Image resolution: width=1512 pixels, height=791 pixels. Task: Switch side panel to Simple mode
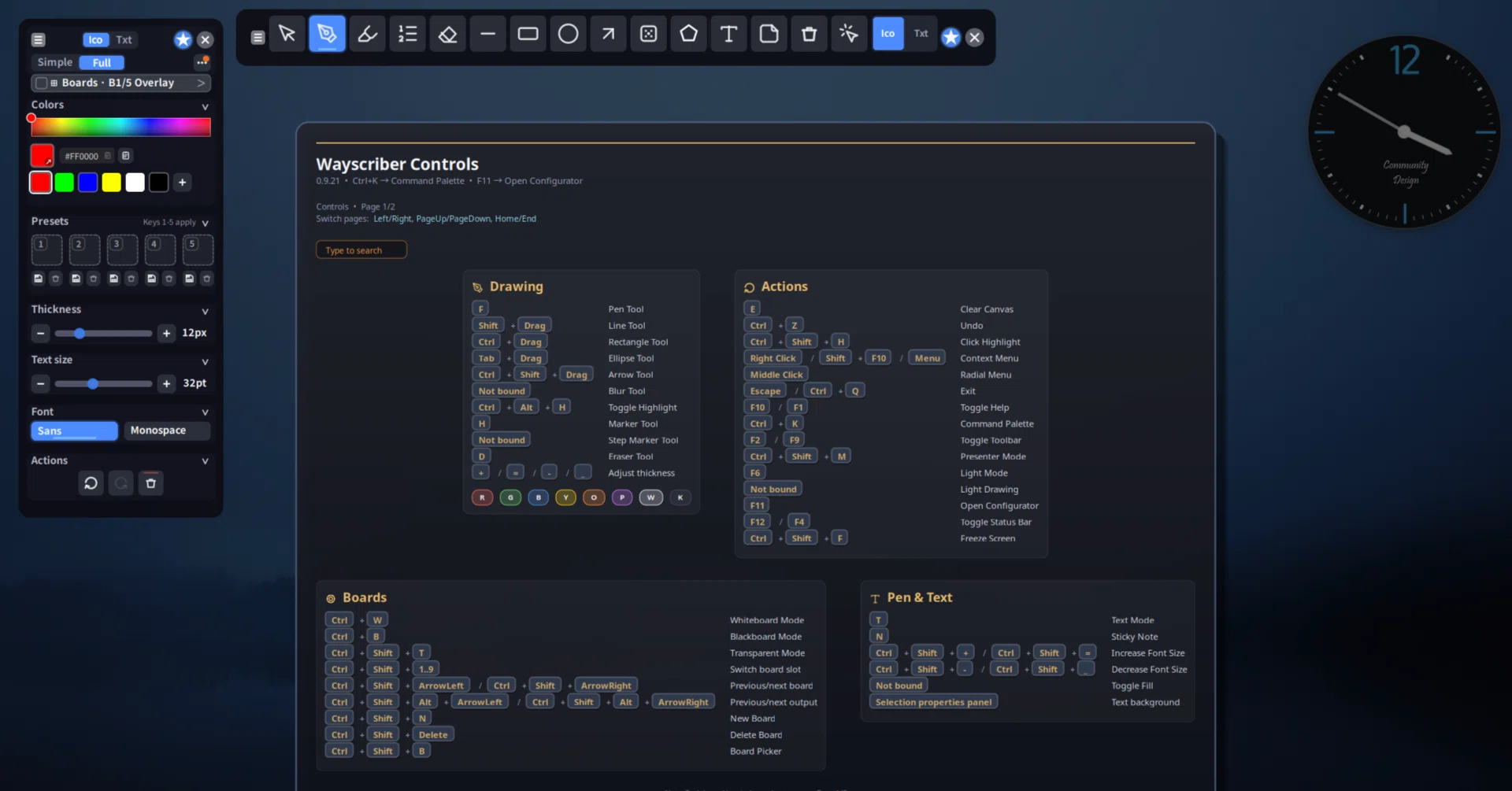(55, 62)
